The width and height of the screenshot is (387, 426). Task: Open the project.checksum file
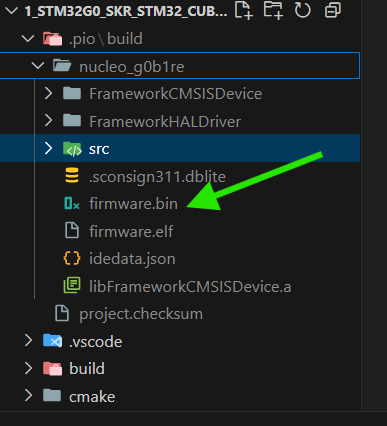141,314
